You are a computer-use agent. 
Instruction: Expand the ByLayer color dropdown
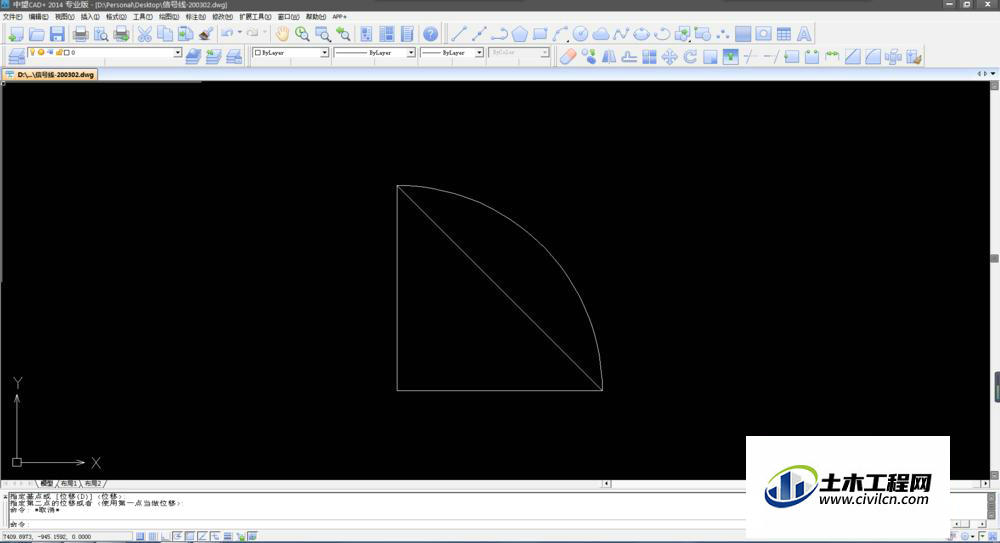point(324,52)
